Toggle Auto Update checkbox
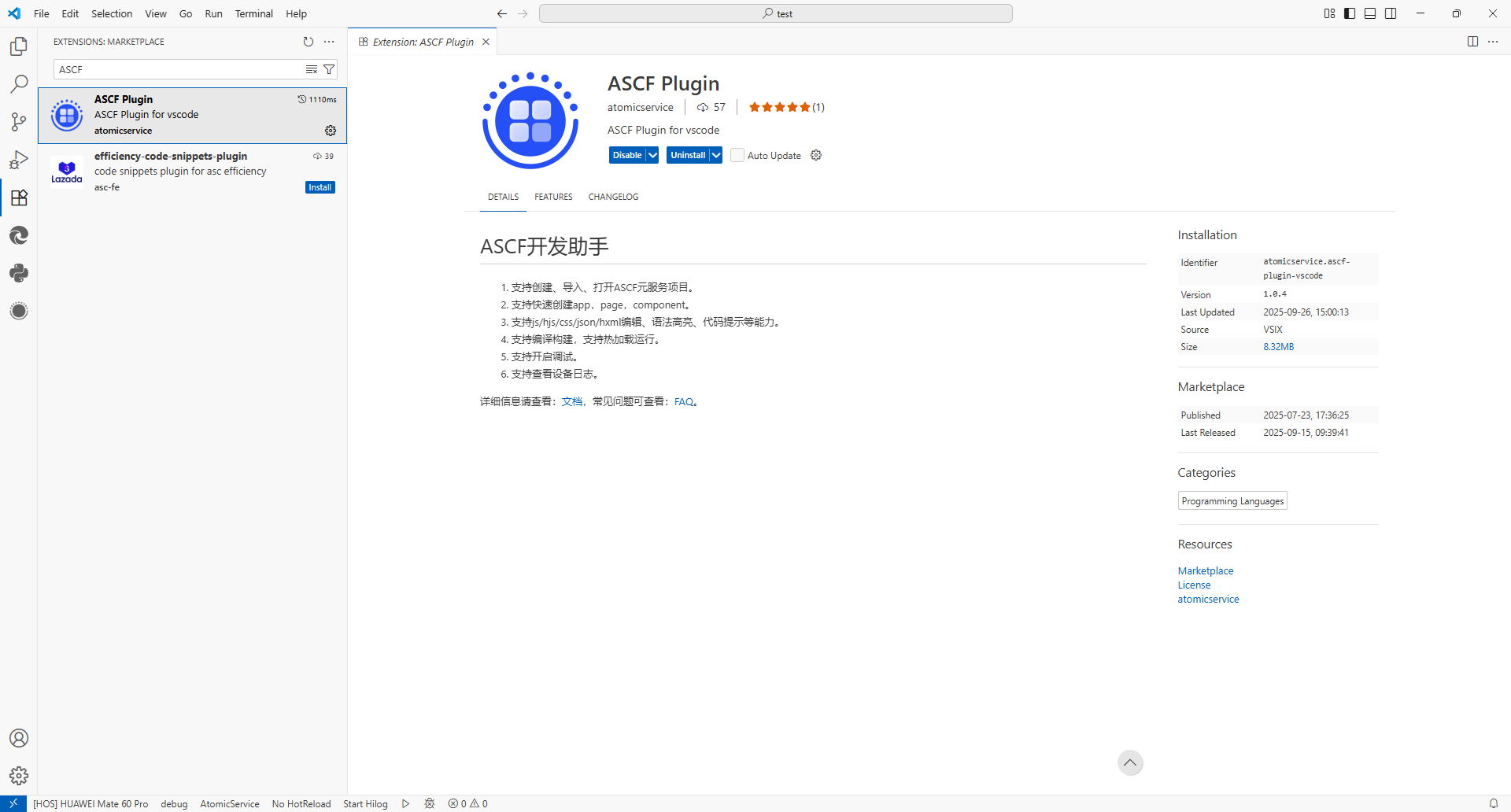The width and height of the screenshot is (1511, 812). click(737, 155)
